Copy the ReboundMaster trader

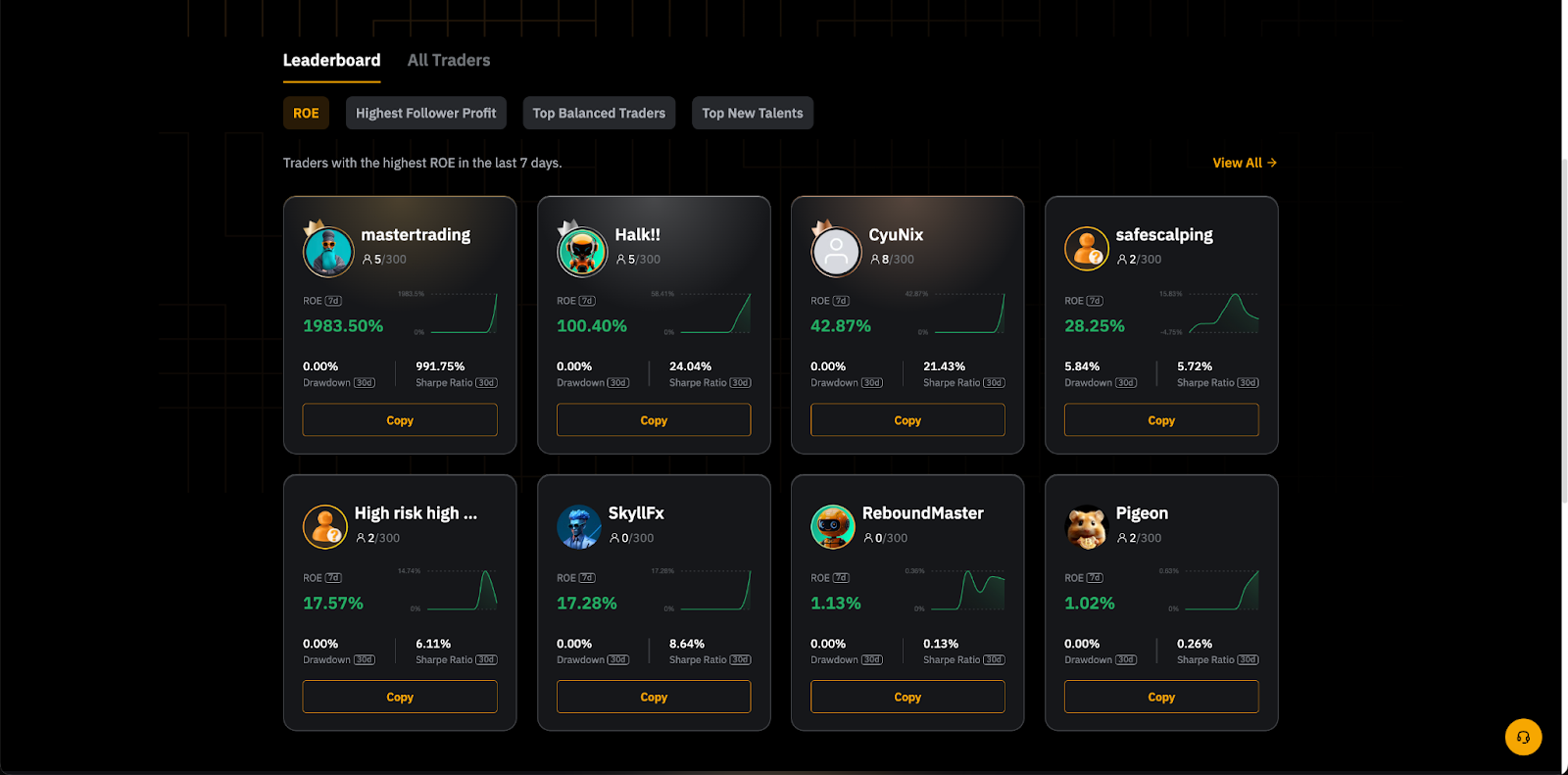tap(907, 697)
